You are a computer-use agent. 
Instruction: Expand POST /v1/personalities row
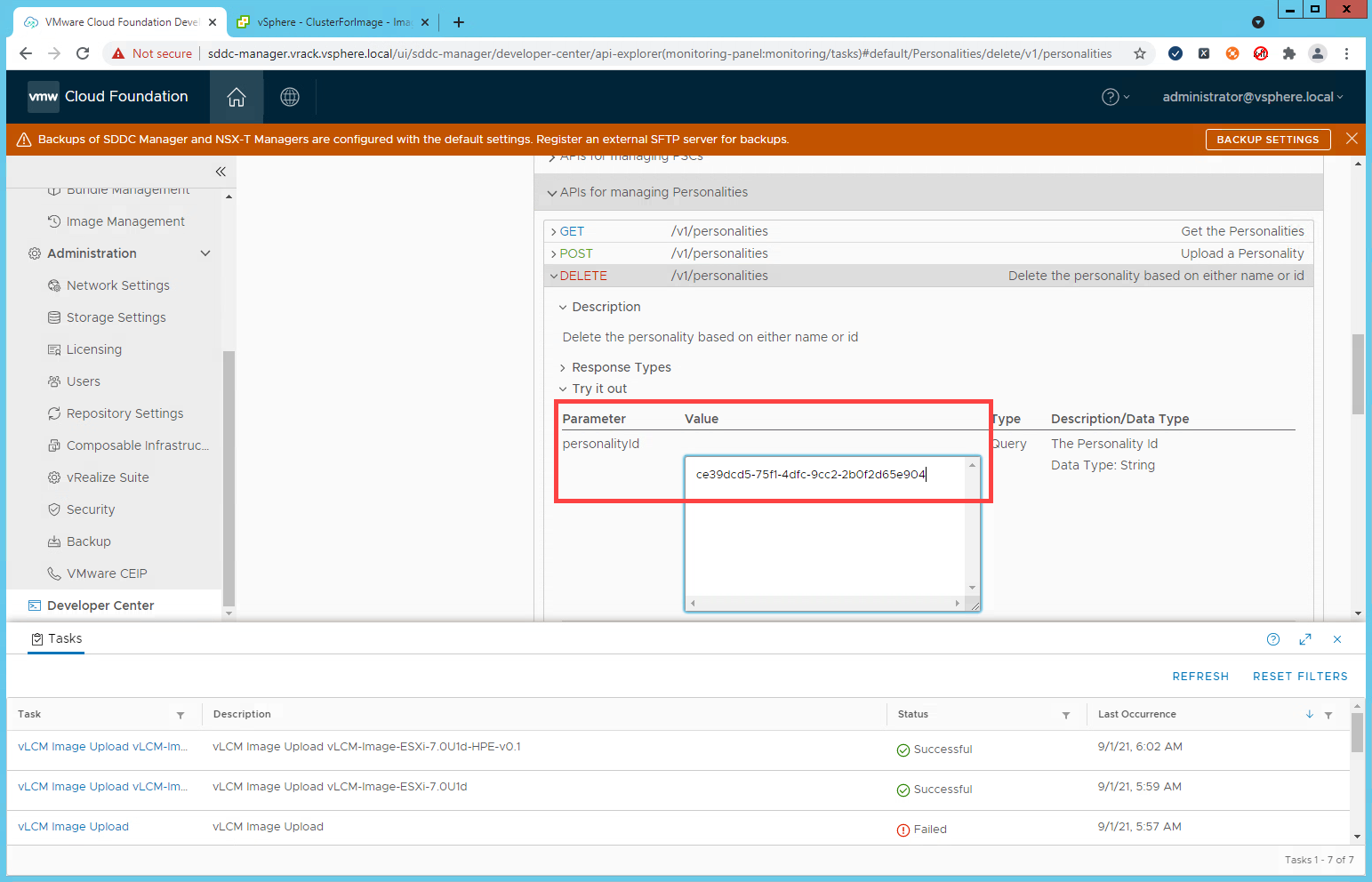point(928,253)
